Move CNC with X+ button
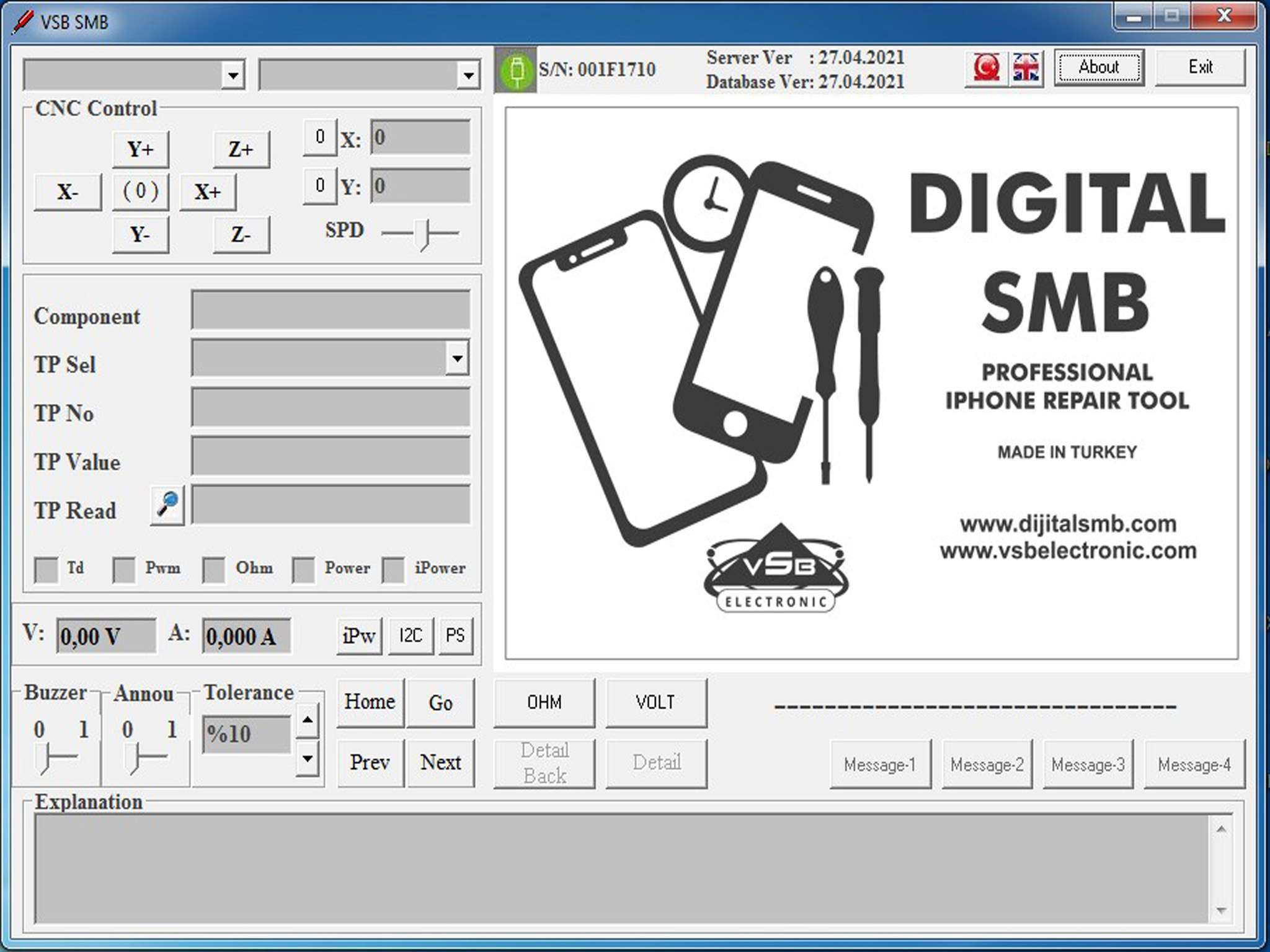This screenshot has height=952, width=1270. click(208, 192)
